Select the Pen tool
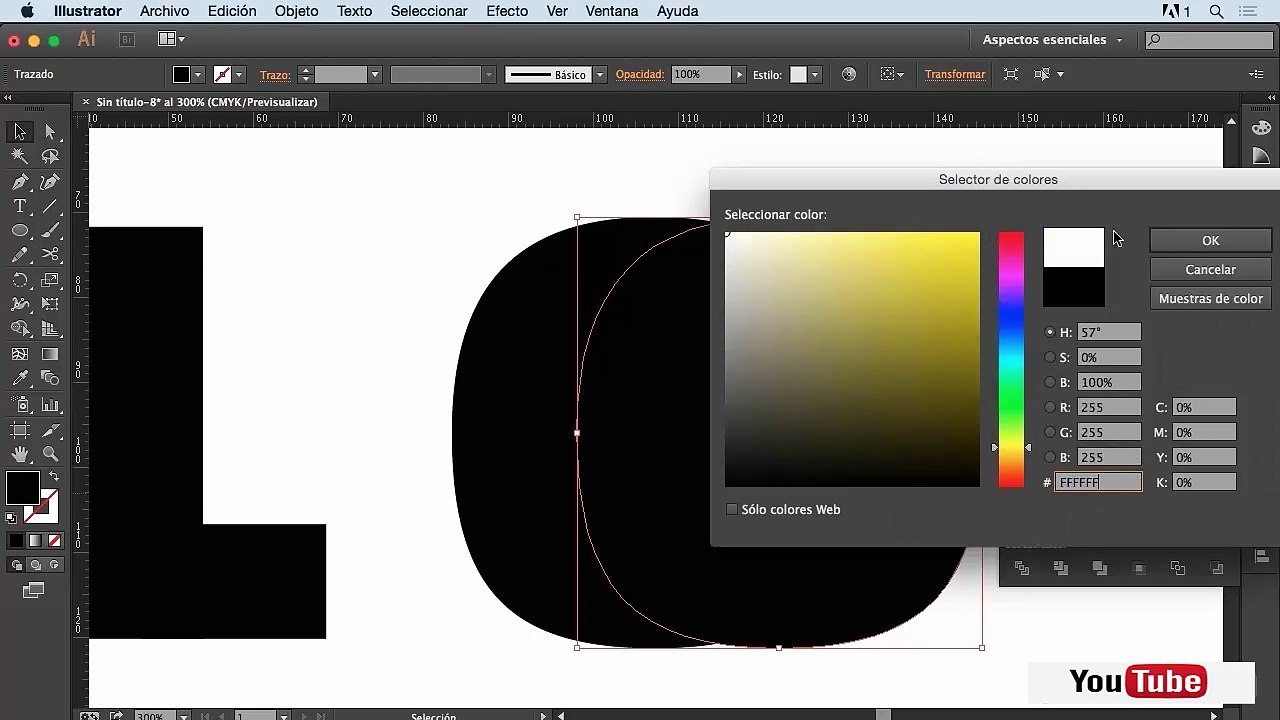The width and height of the screenshot is (1280, 720). pos(20,182)
